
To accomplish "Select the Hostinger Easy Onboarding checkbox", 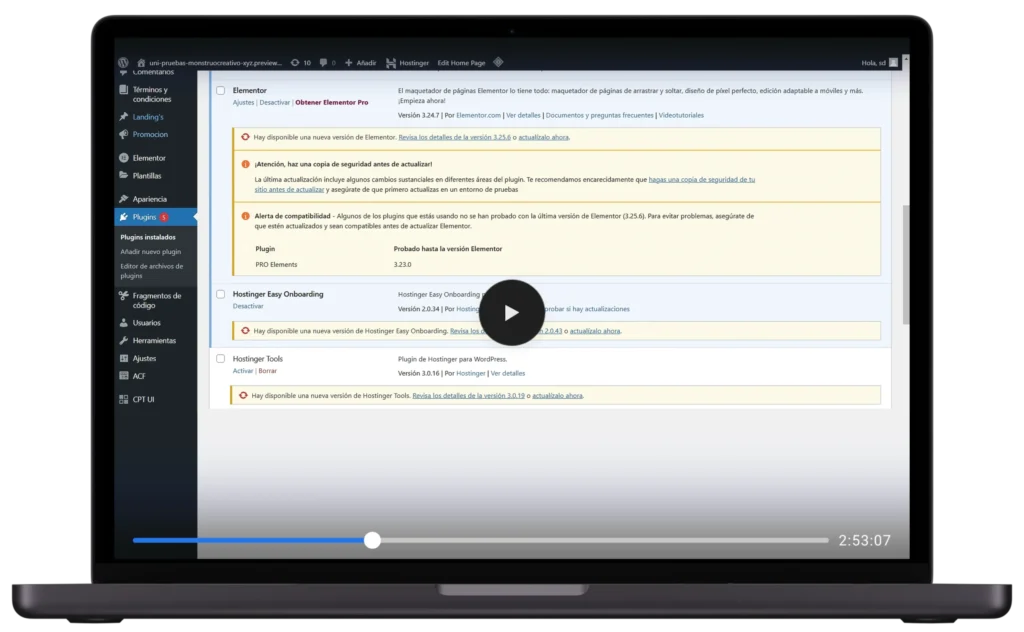I will [x=221, y=294].
